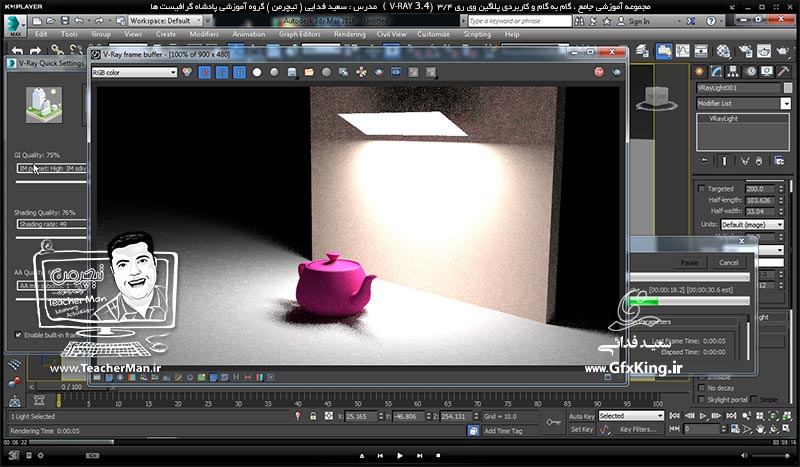
Task: Click the Shading Quality slider
Action: tap(51, 237)
